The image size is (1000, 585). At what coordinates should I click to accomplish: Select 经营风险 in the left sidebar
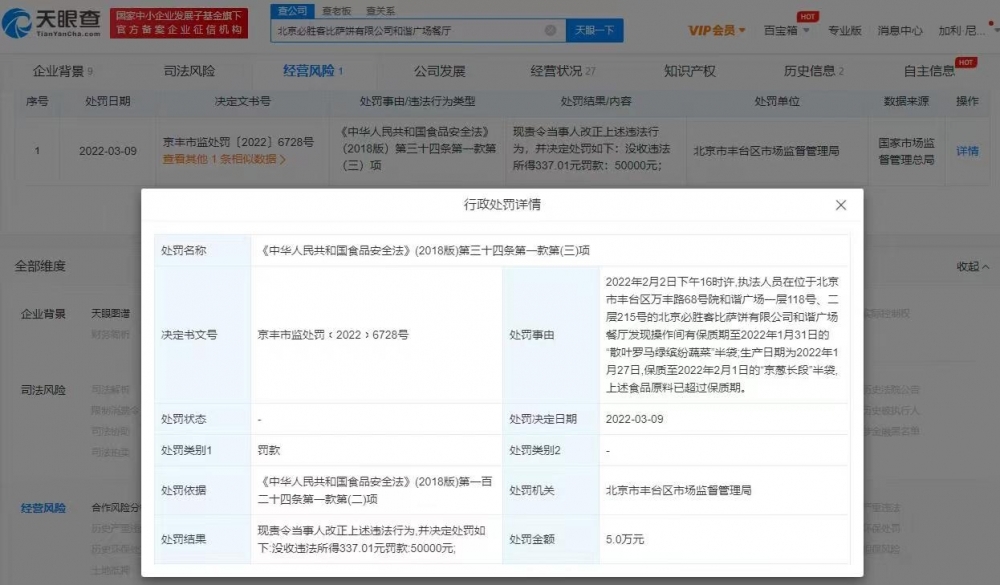click(43, 508)
